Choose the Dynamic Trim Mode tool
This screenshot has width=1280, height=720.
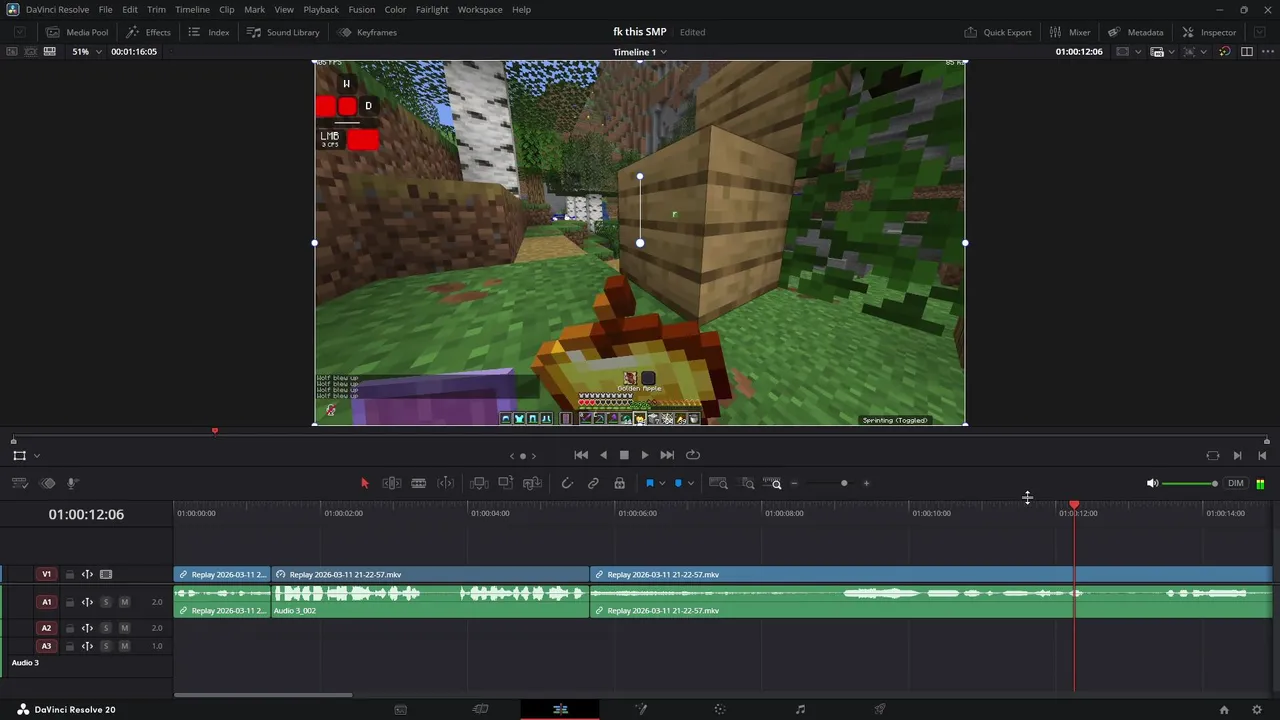pyautogui.click(x=446, y=483)
